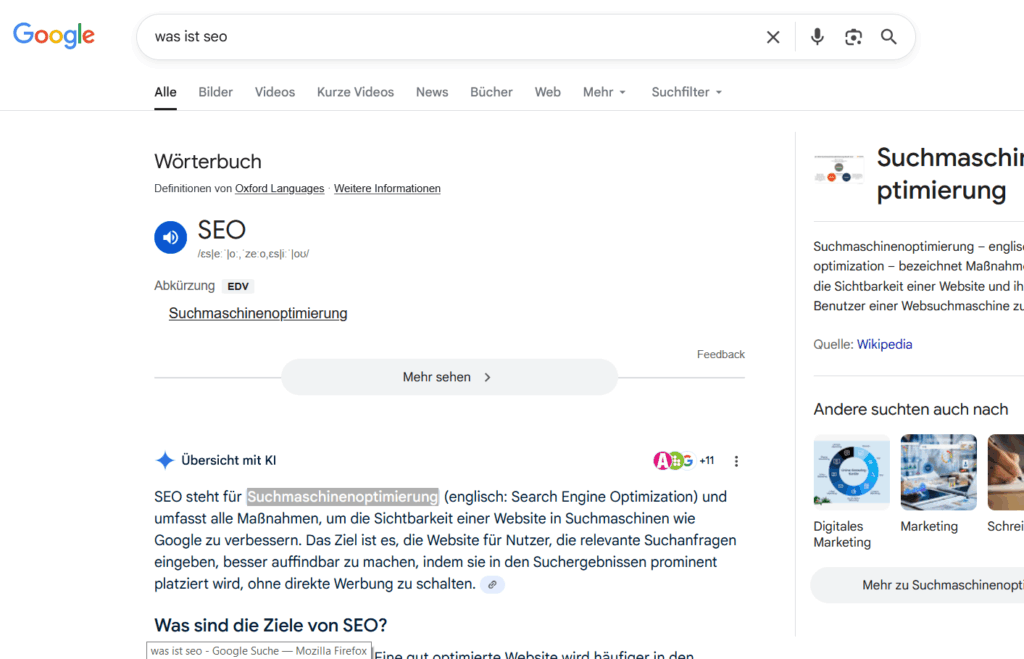Switch to the Bilder tab
This screenshot has height=659, width=1024.
point(215,92)
